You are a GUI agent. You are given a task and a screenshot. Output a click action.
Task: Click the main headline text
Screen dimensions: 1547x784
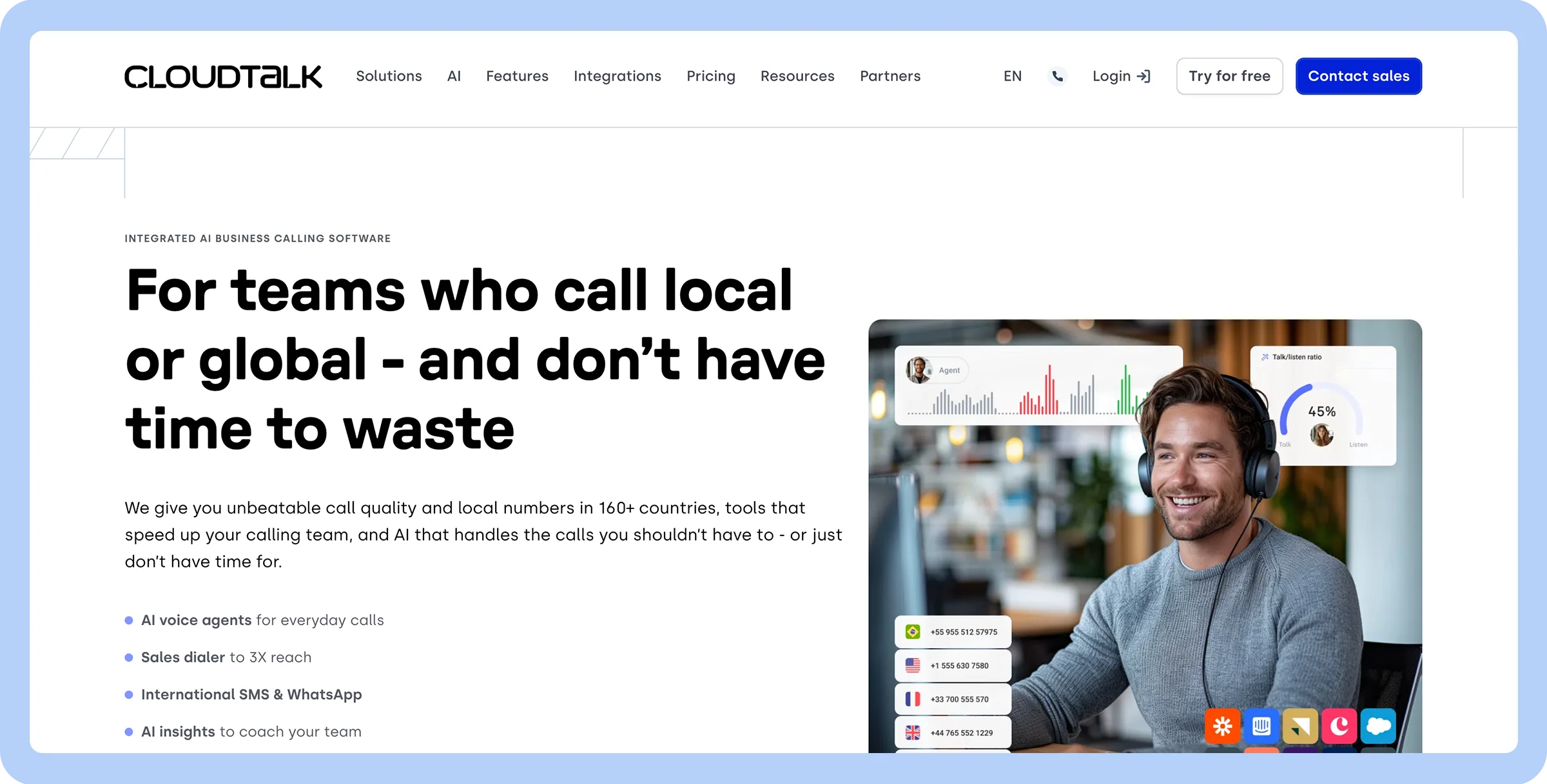pyautogui.click(x=475, y=359)
